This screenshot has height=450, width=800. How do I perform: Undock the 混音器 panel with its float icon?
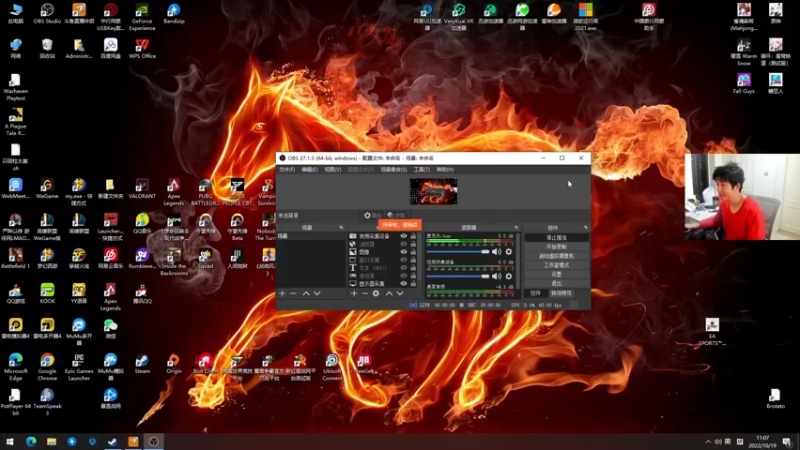pyautogui.click(x=516, y=228)
